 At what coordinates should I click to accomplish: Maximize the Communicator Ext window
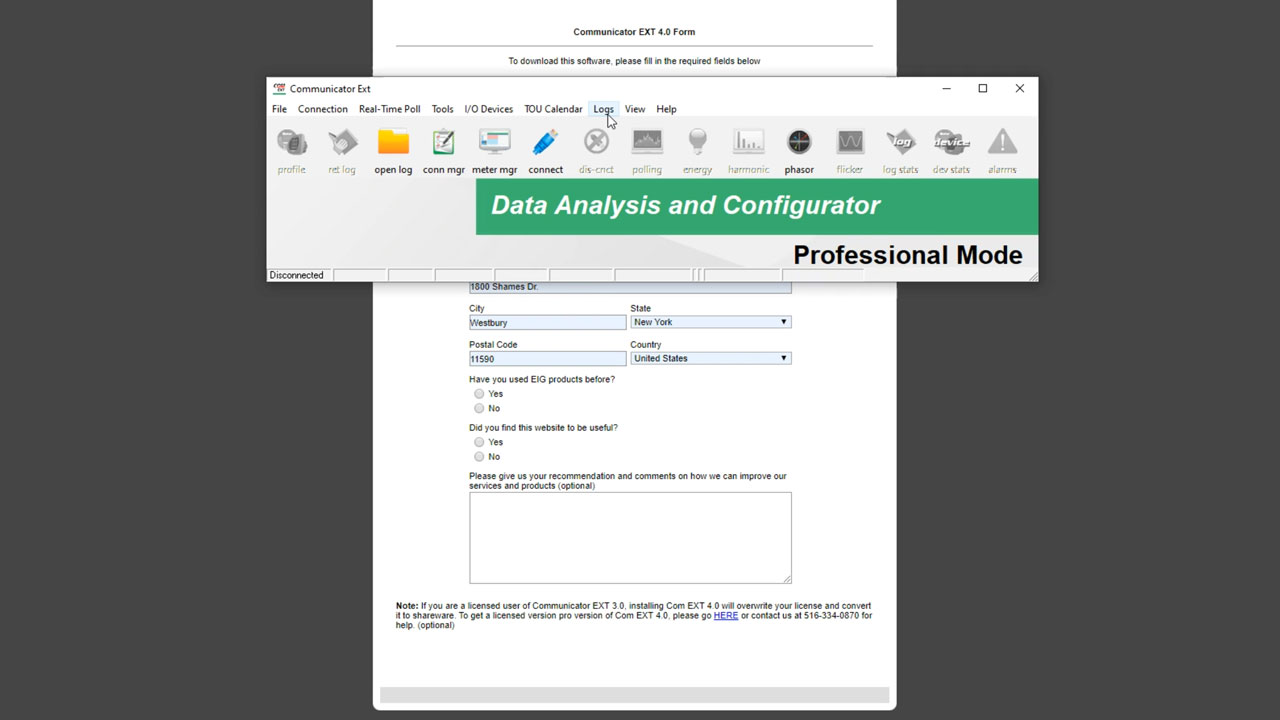coord(983,88)
